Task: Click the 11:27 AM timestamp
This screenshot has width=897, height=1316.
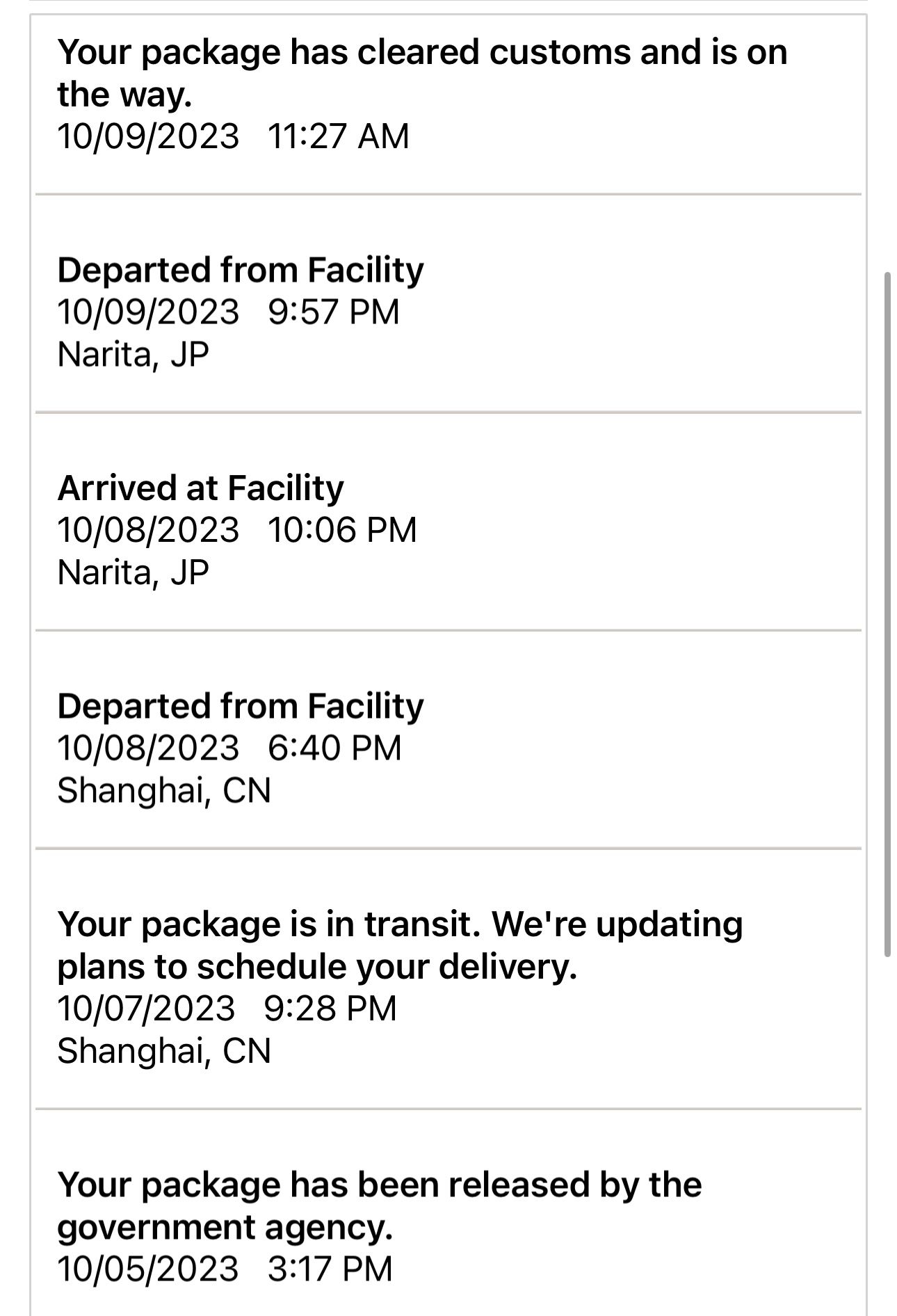Action: coord(338,136)
